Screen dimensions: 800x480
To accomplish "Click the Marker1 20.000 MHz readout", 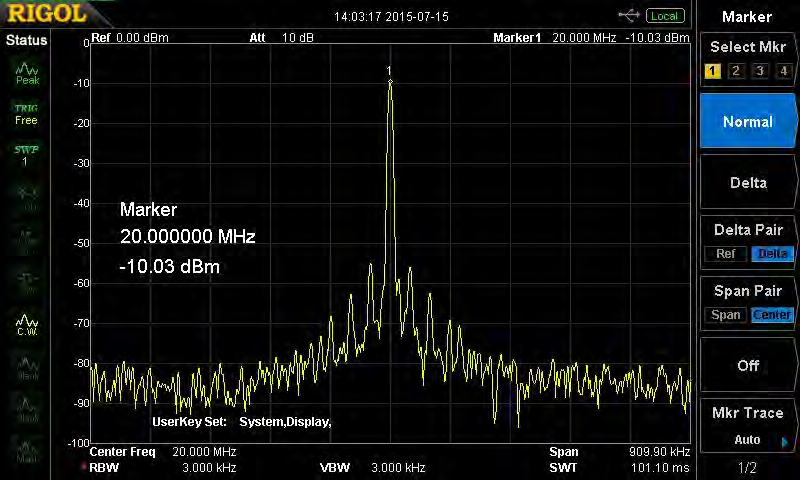I will point(555,38).
